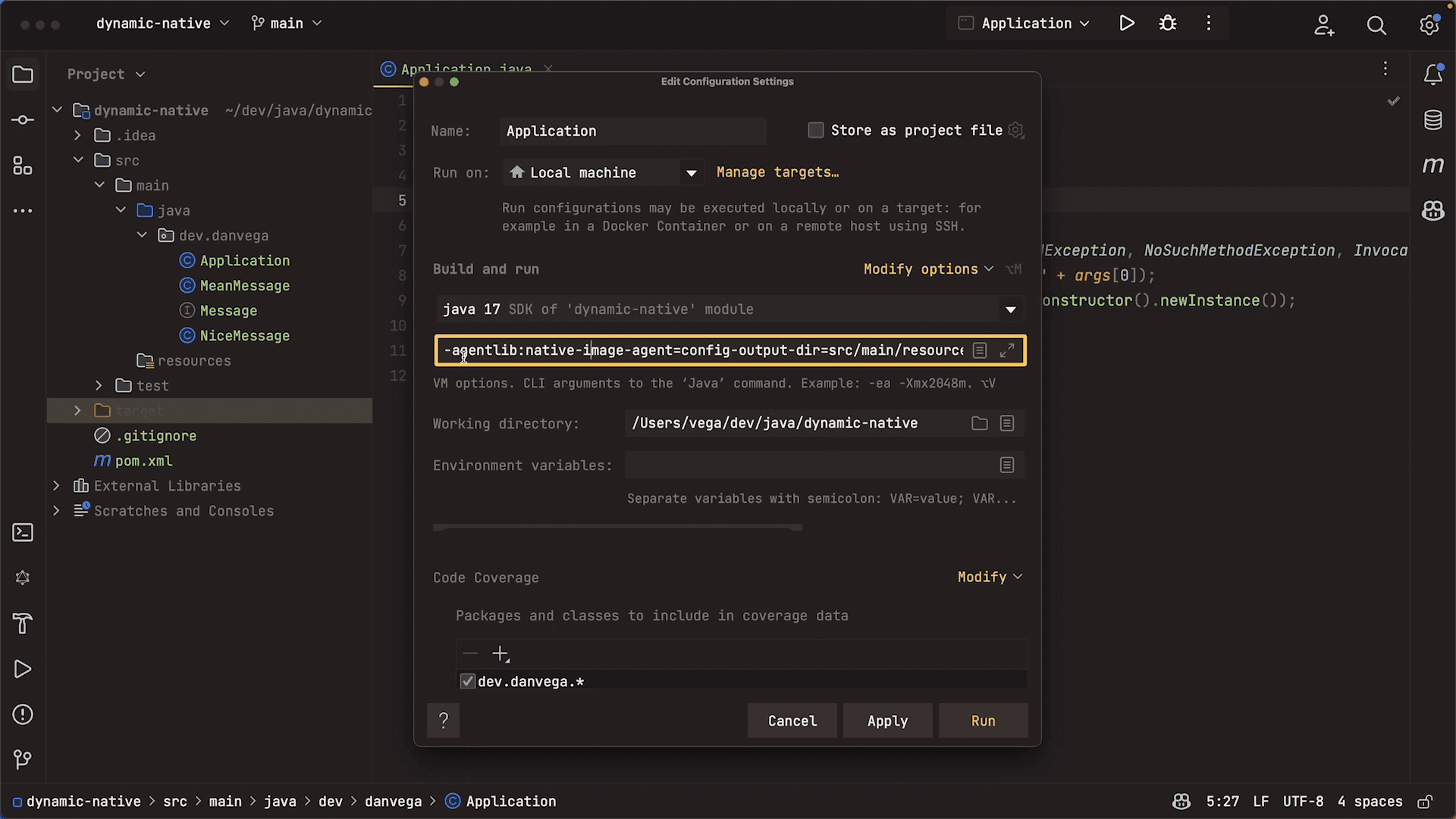The image size is (1456, 819).
Task: Uncheck the dev.danvega.* coverage entry
Action: click(467, 681)
